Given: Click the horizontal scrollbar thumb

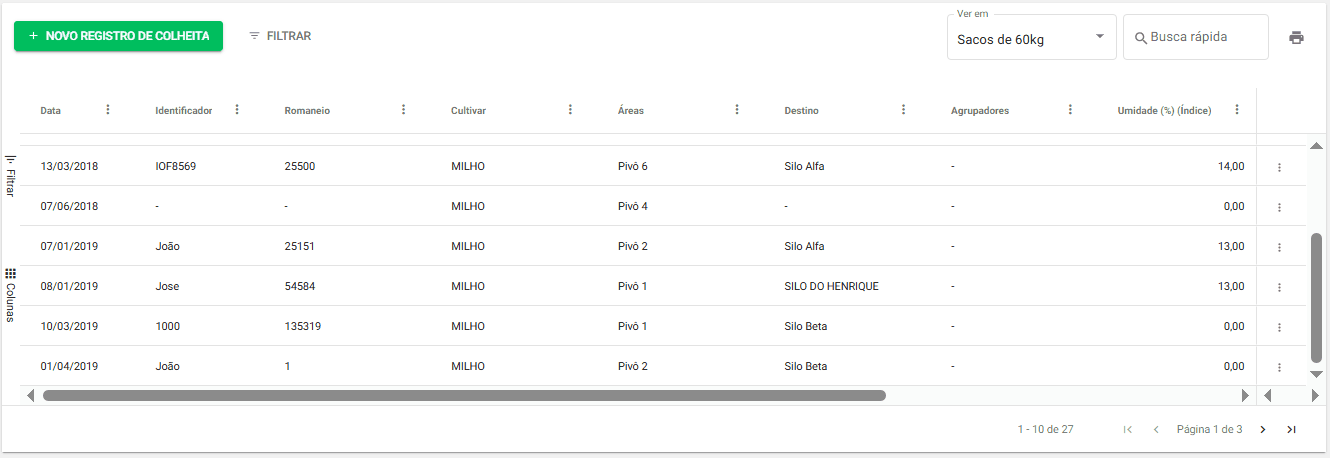Looking at the screenshot, I should 464,395.
